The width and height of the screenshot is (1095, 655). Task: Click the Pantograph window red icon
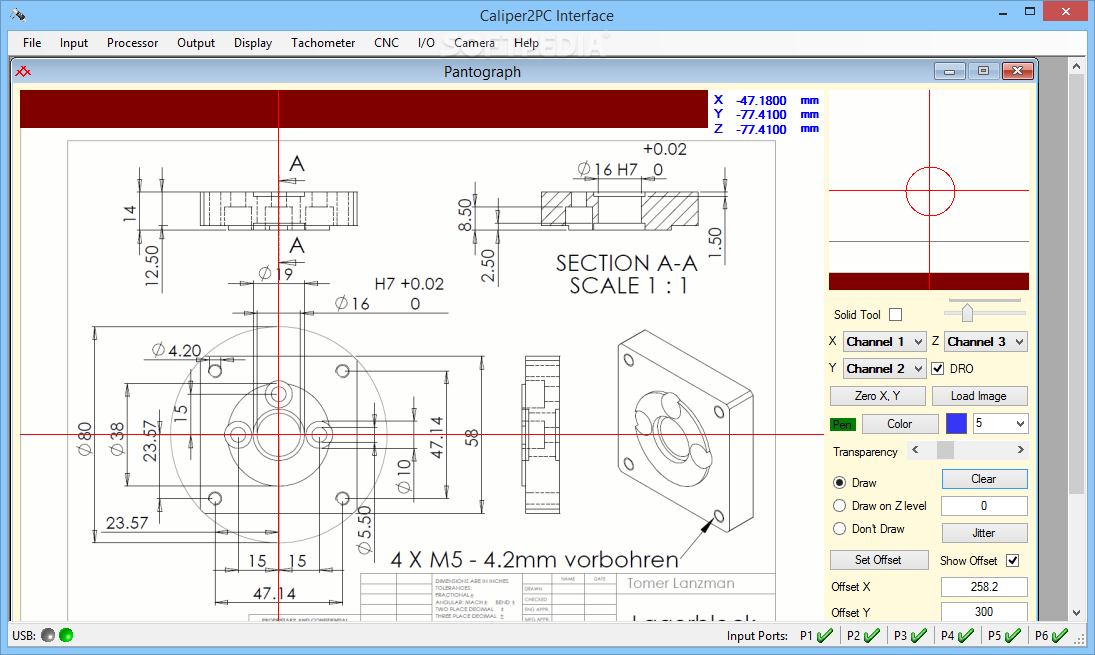(x=24, y=71)
